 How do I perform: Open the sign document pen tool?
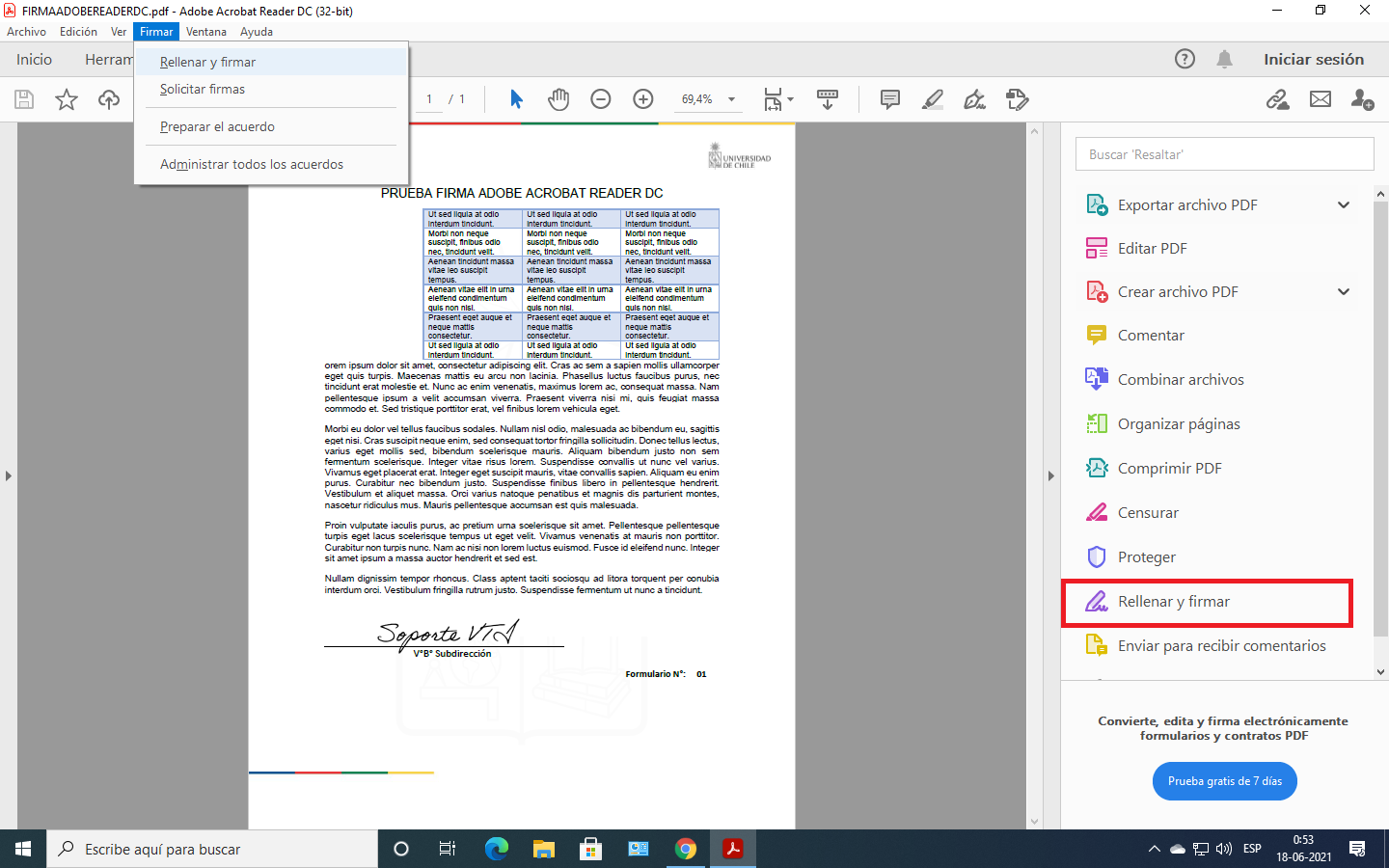[974, 99]
